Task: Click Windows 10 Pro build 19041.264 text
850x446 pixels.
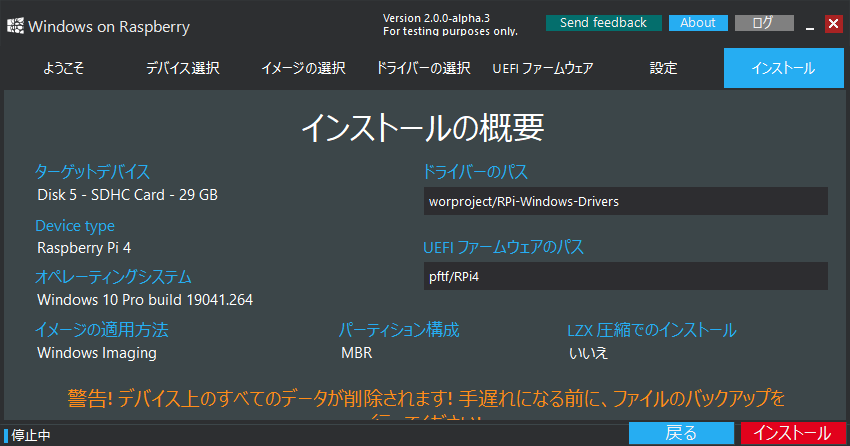Action: click(x=145, y=300)
